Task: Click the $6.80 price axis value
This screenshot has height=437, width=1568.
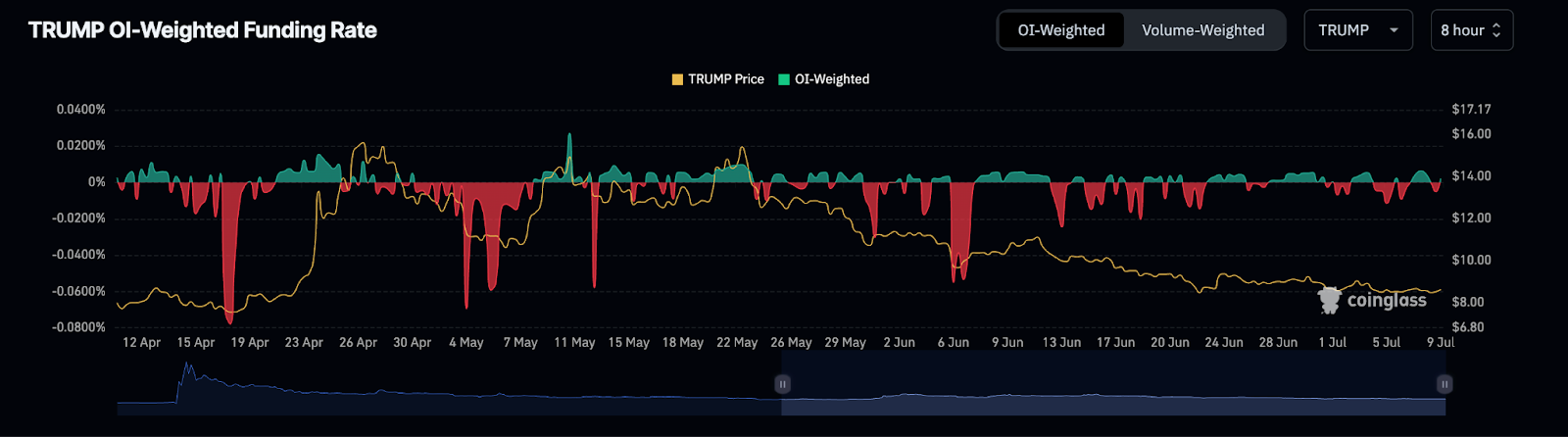Action: pos(1467,327)
